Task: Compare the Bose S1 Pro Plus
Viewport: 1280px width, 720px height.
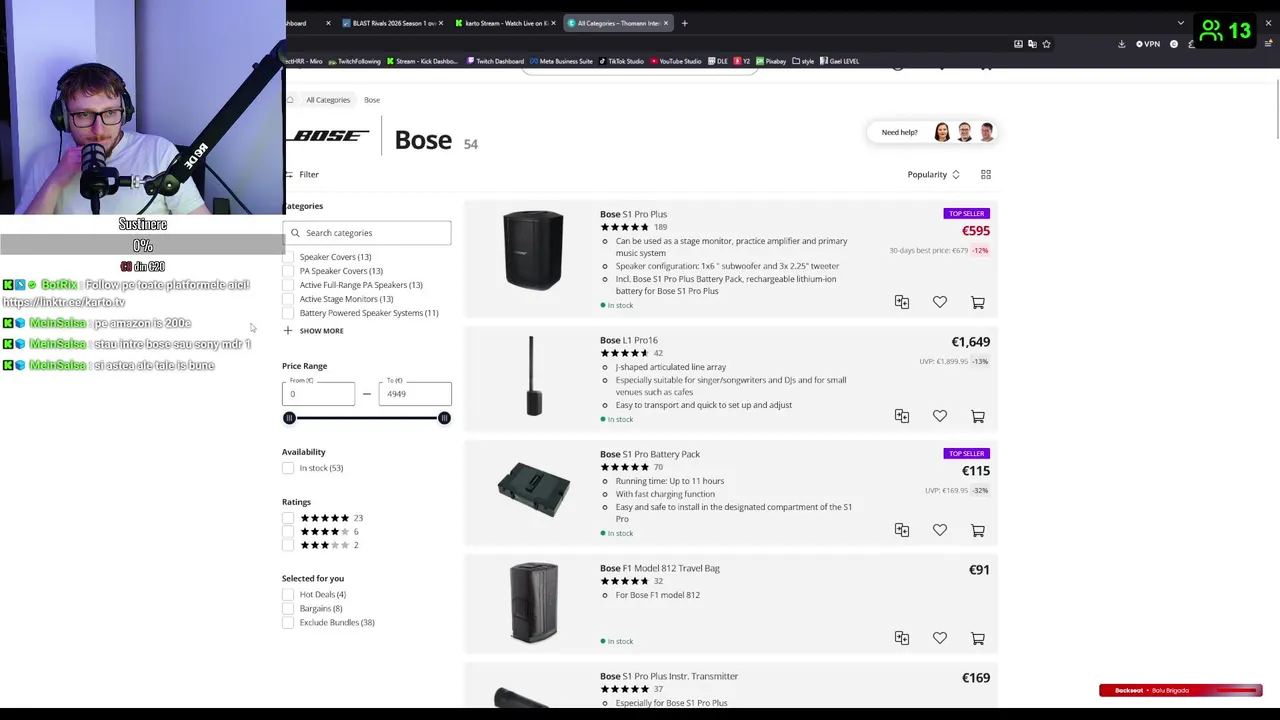Action: pos(902,302)
